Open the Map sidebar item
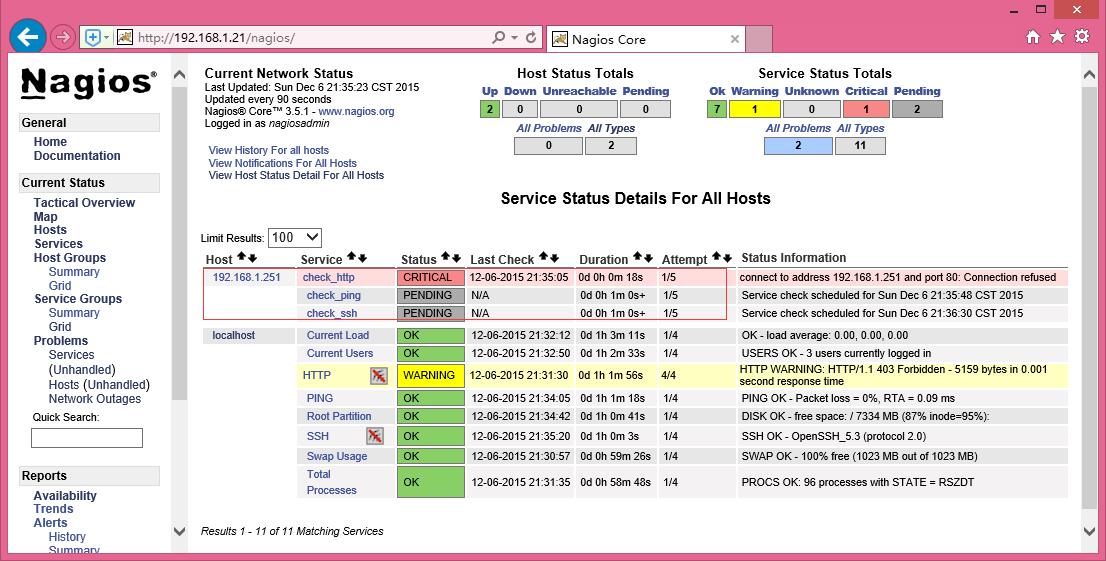This screenshot has width=1106, height=561. point(45,217)
